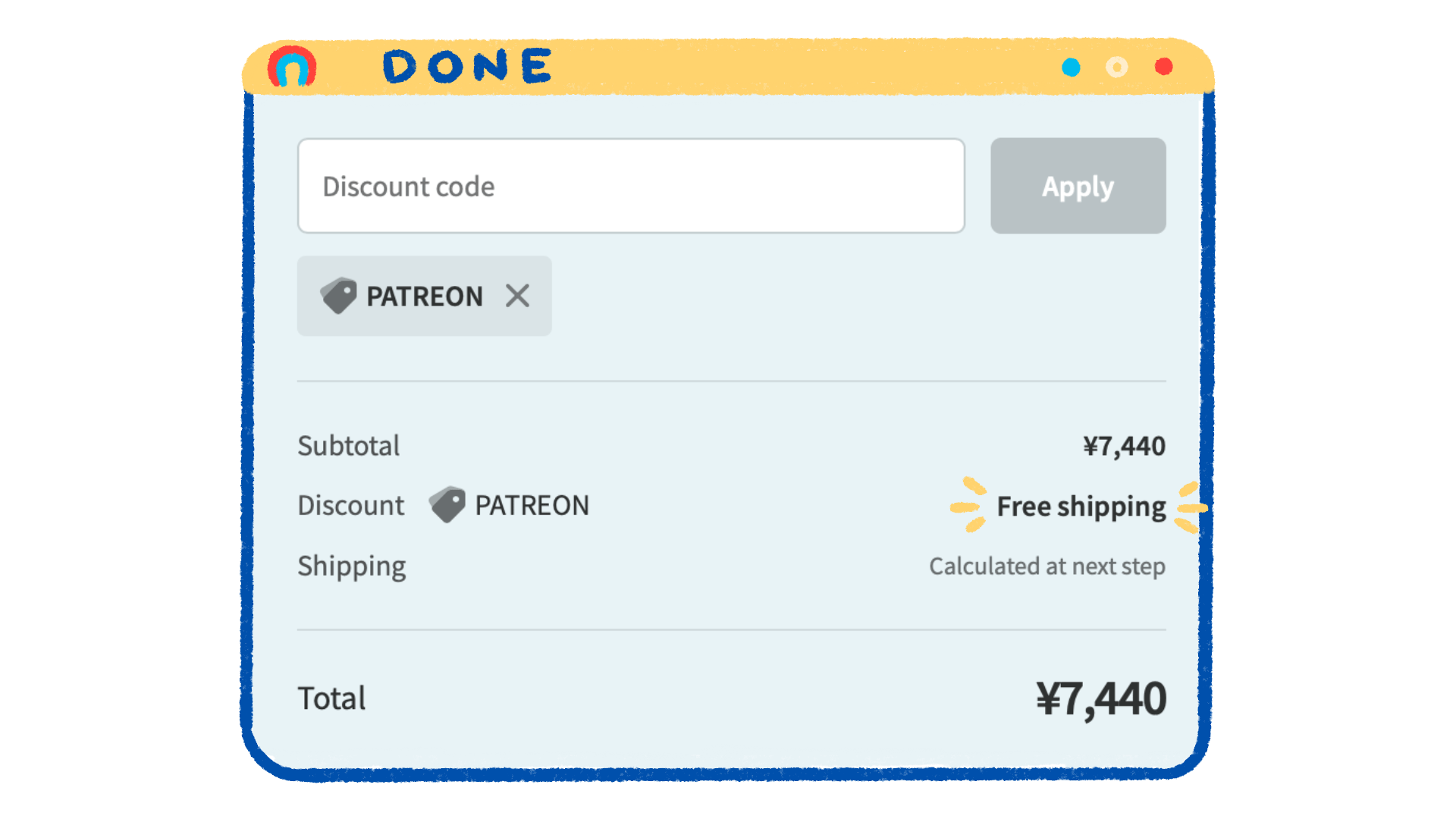Click PATREON text in Discount row
The height and width of the screenshot is (819, 1456).
(x=532, y=506)
